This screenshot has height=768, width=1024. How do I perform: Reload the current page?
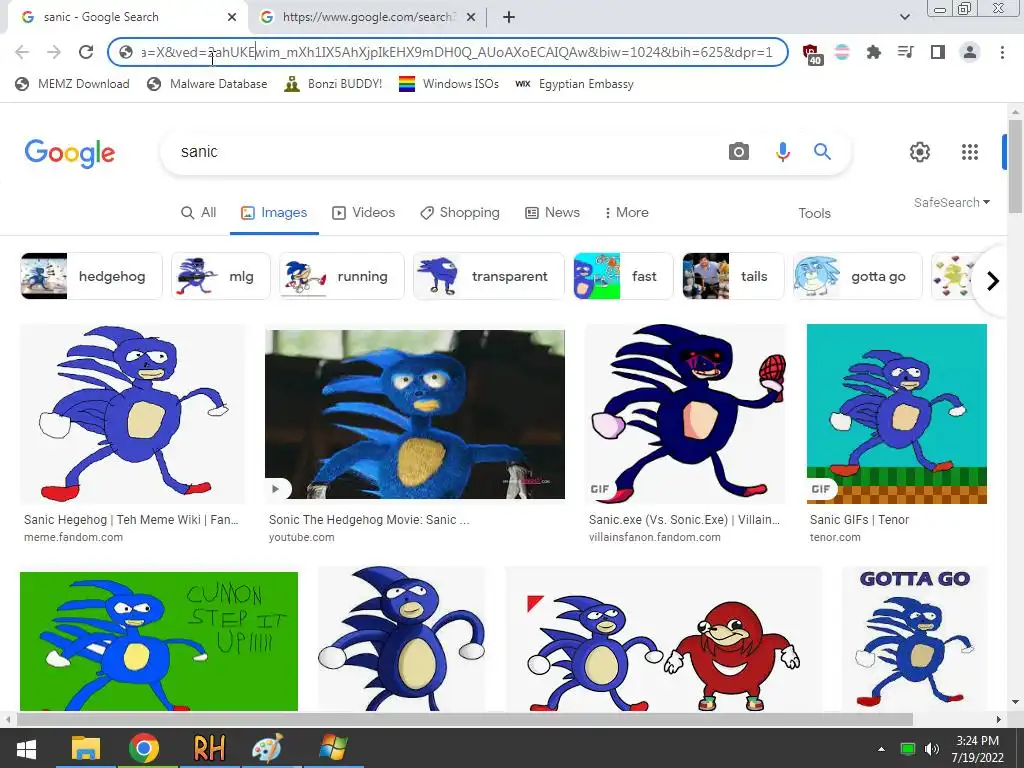point(86,52)
